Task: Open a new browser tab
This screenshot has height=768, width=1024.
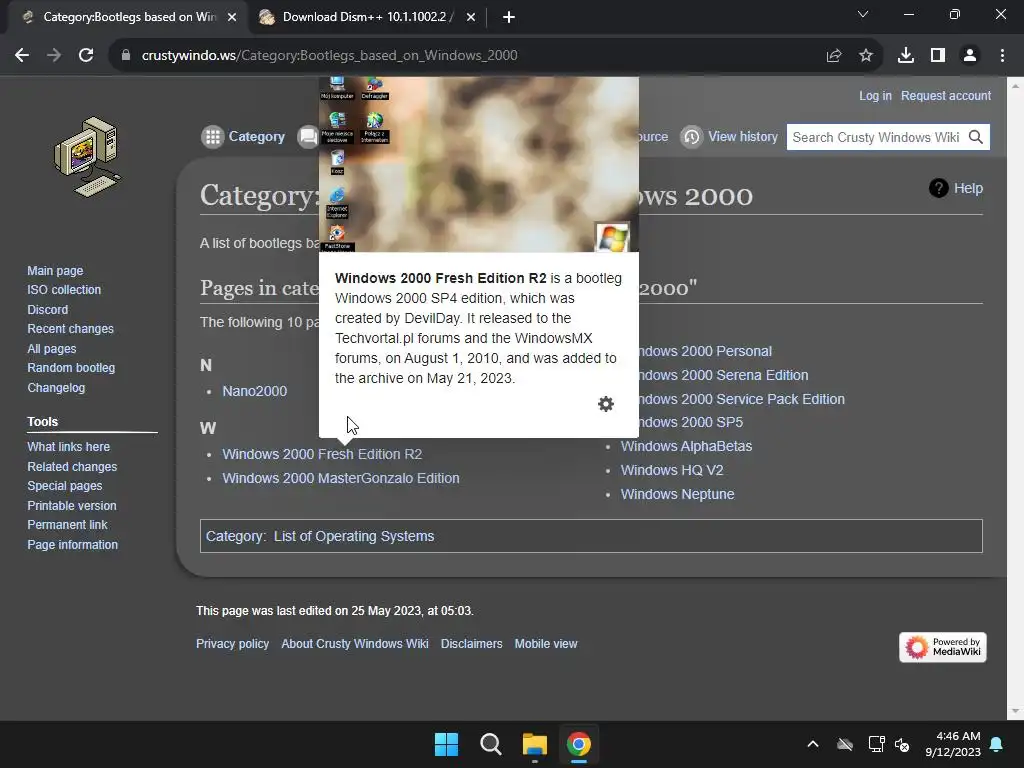Action: click(509, 17)
